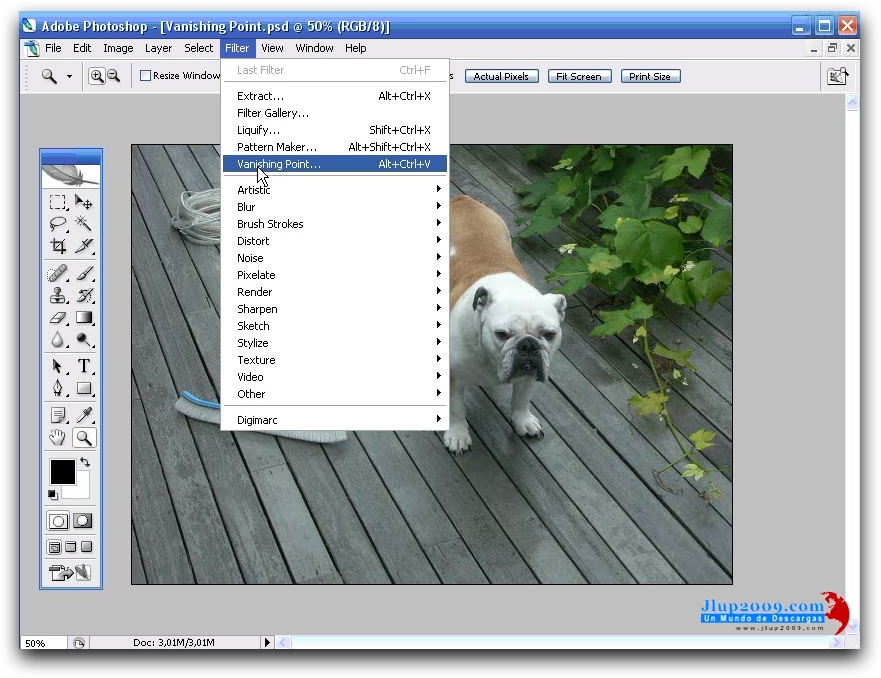Activate the Hand tool
881x678 pixels.
(x=59, y=438)
